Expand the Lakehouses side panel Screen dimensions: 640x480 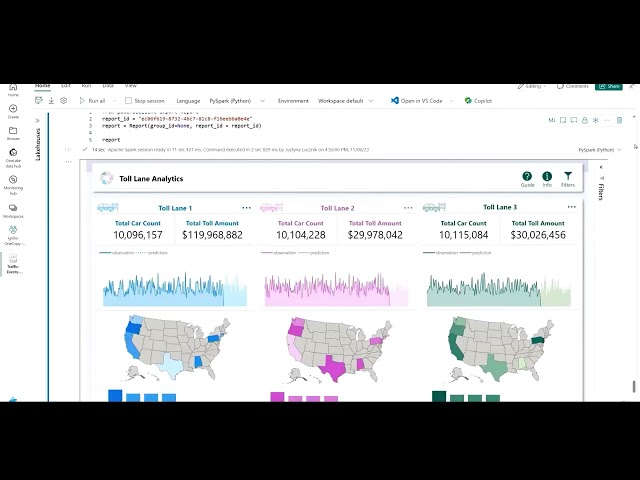click(38, 120)
